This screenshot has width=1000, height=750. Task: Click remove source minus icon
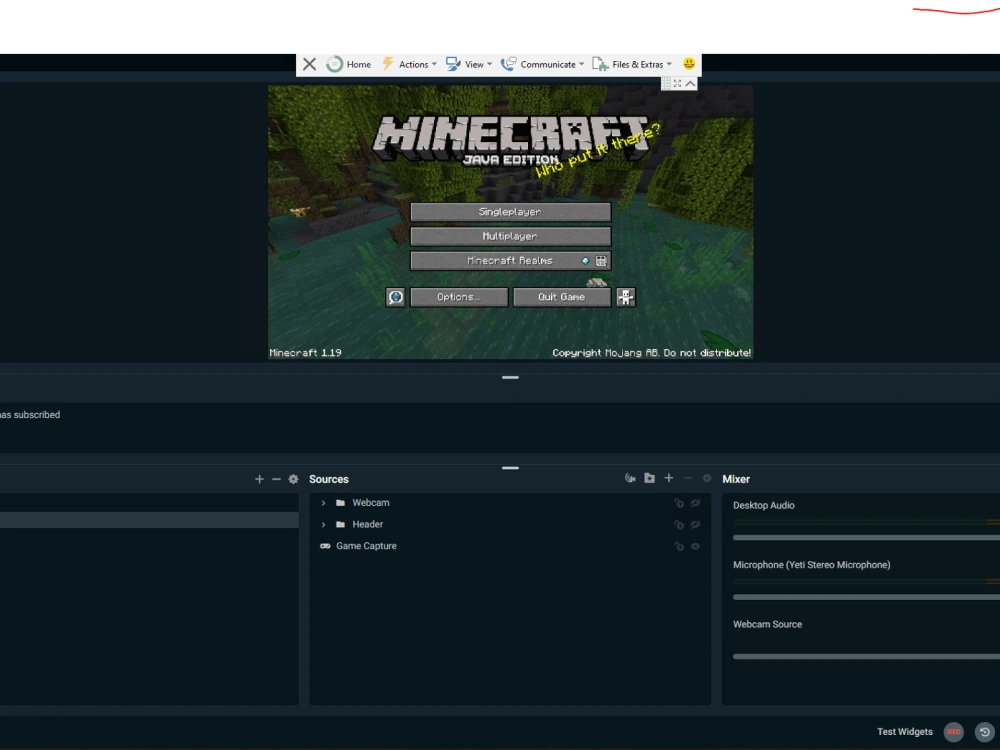coord(688,478)
